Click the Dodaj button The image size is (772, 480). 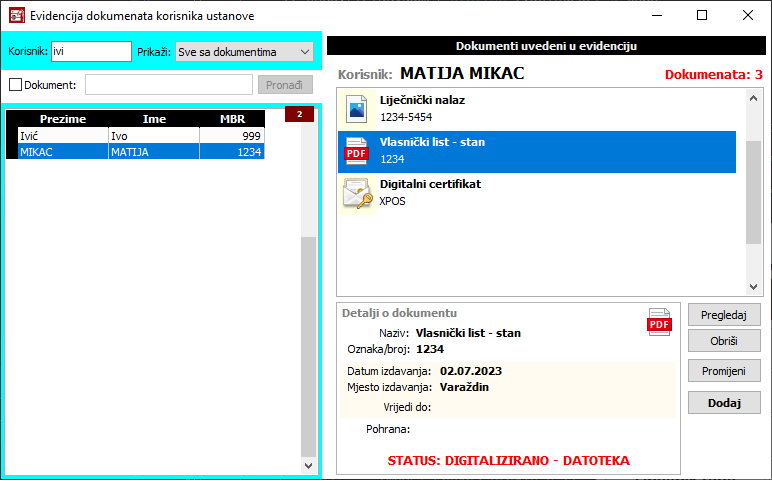click(x=724, y=403)
